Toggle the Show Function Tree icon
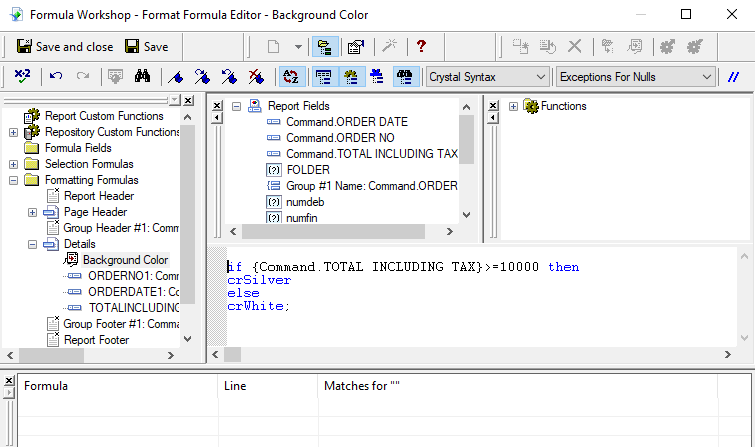Screen dimensions: 755x447 351,77
